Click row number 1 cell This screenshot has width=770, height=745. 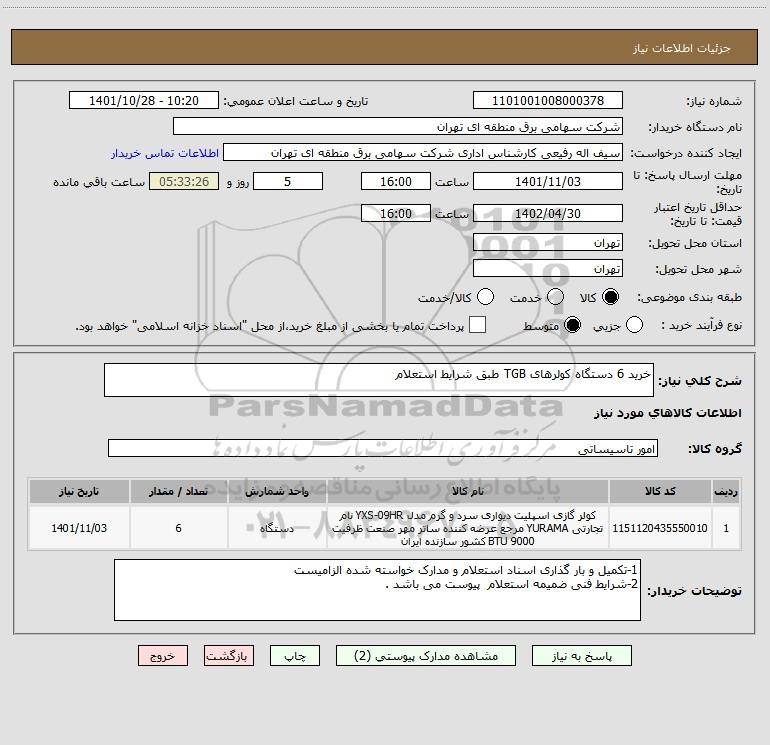pyautogui.click(x=726, y=528)
